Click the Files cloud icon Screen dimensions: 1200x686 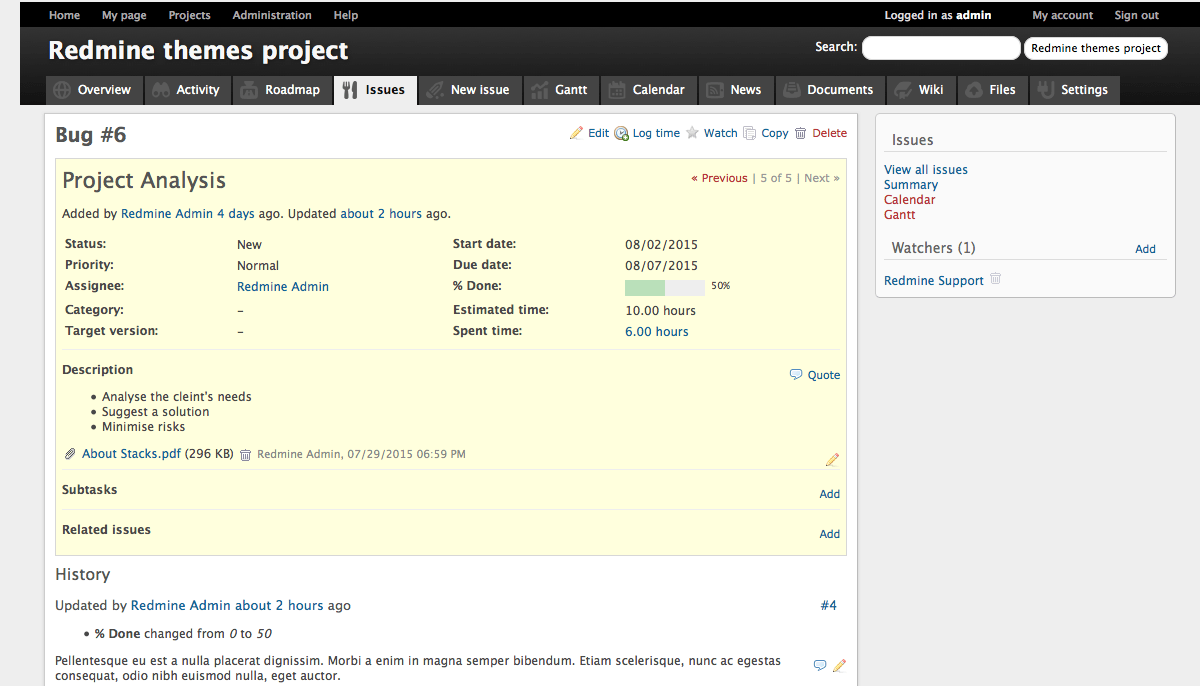974,90
